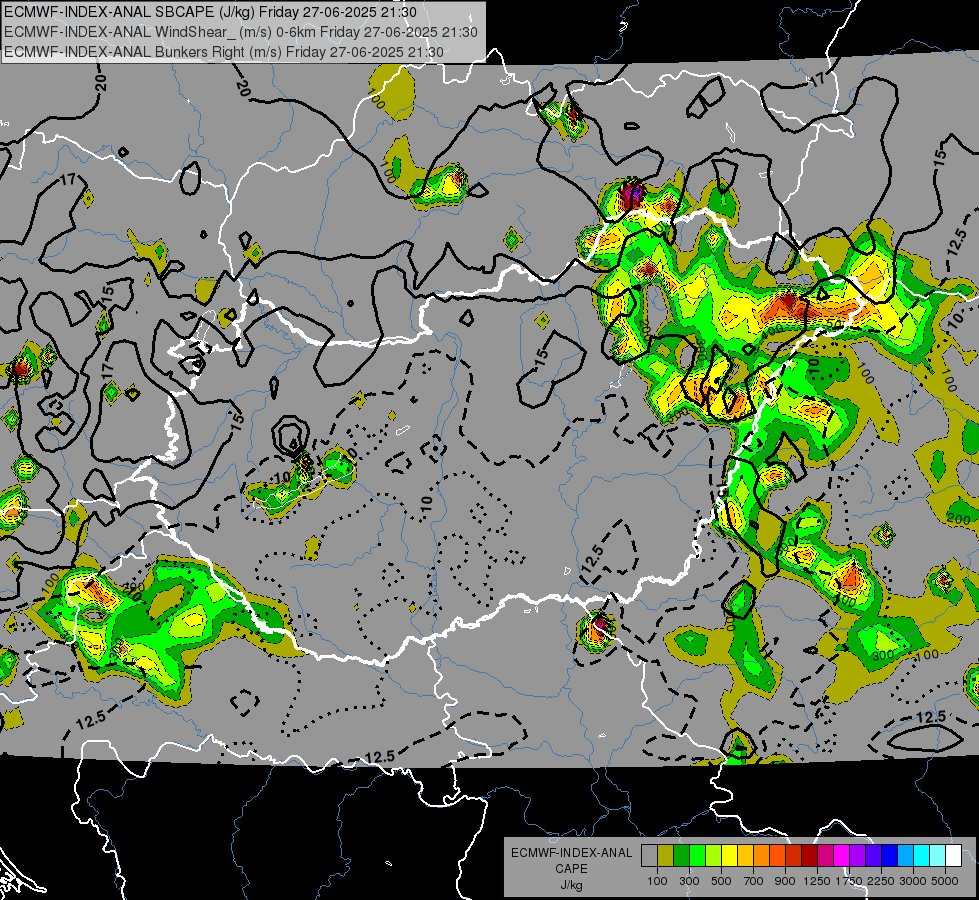Click the WindShear 0-6km header line
The height and width of the screenshot is (900, 979).
[x=241, y=32]
